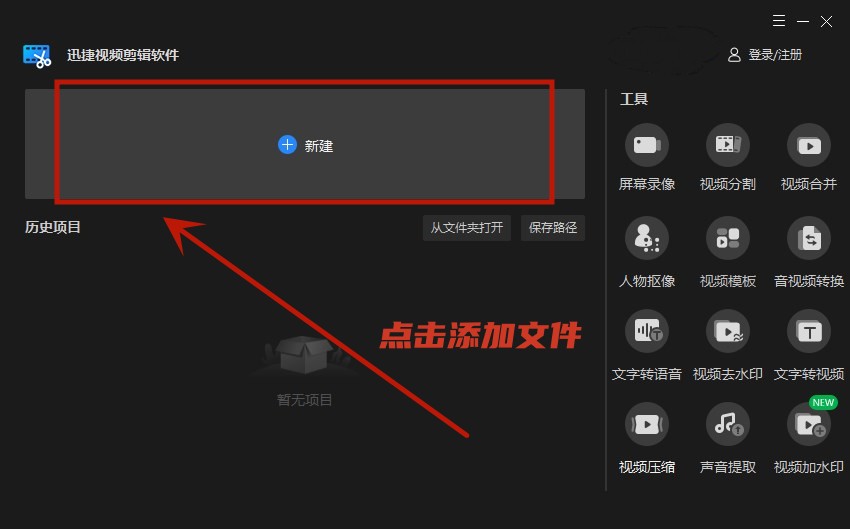Click the 从文件夹打开 button
The image size is (850, 529).
(467, 228)
